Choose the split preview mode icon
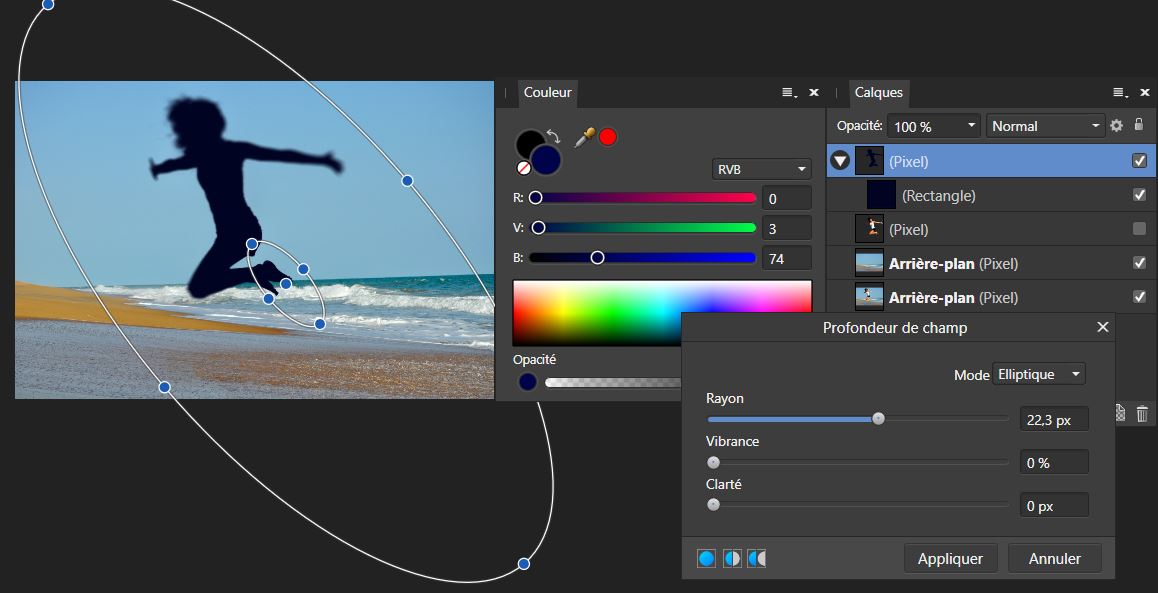The height and width of the screenshot is (593, 1158). pos(731,558)
